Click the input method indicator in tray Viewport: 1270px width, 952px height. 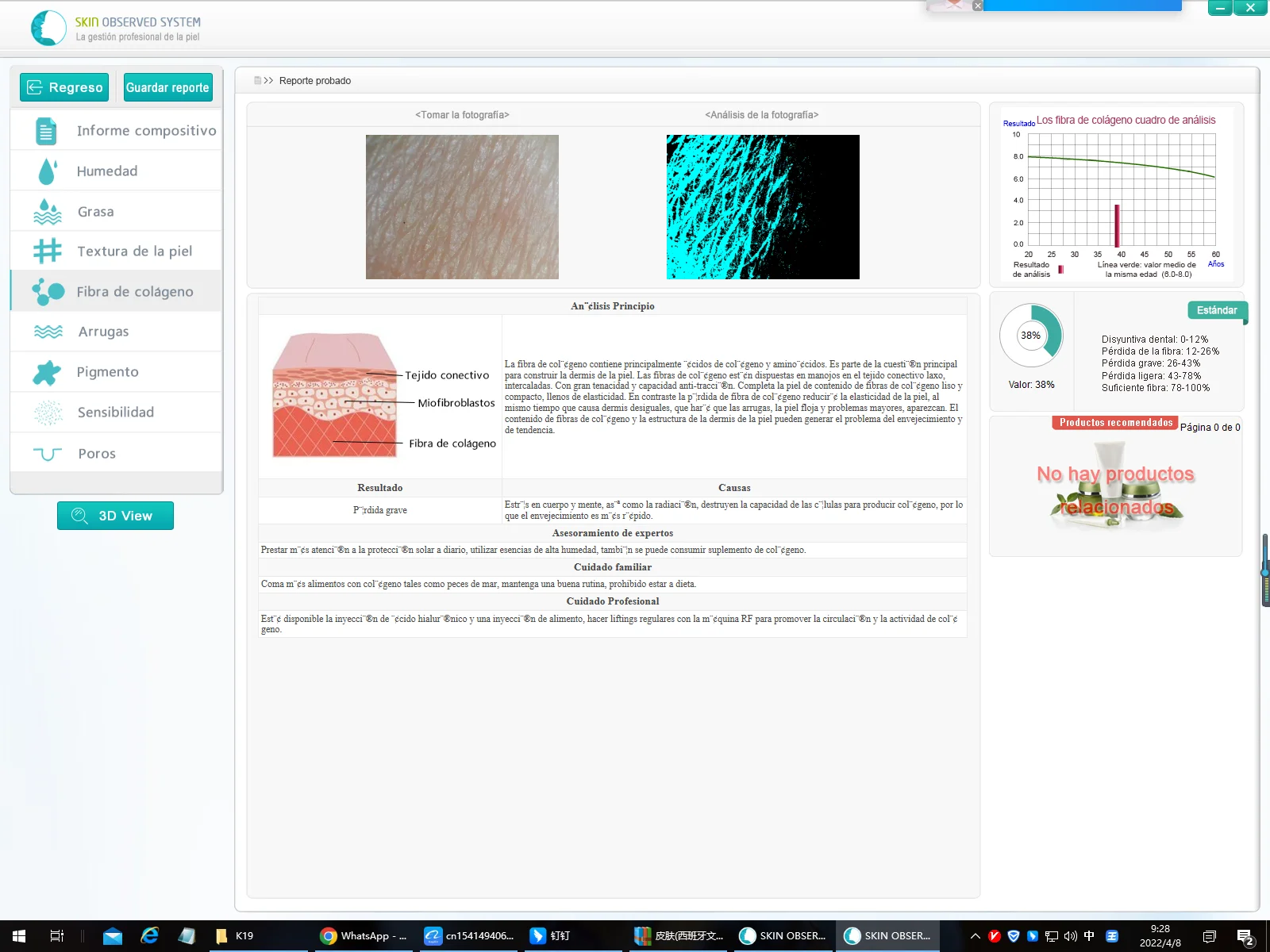[x=1091, y=935]
